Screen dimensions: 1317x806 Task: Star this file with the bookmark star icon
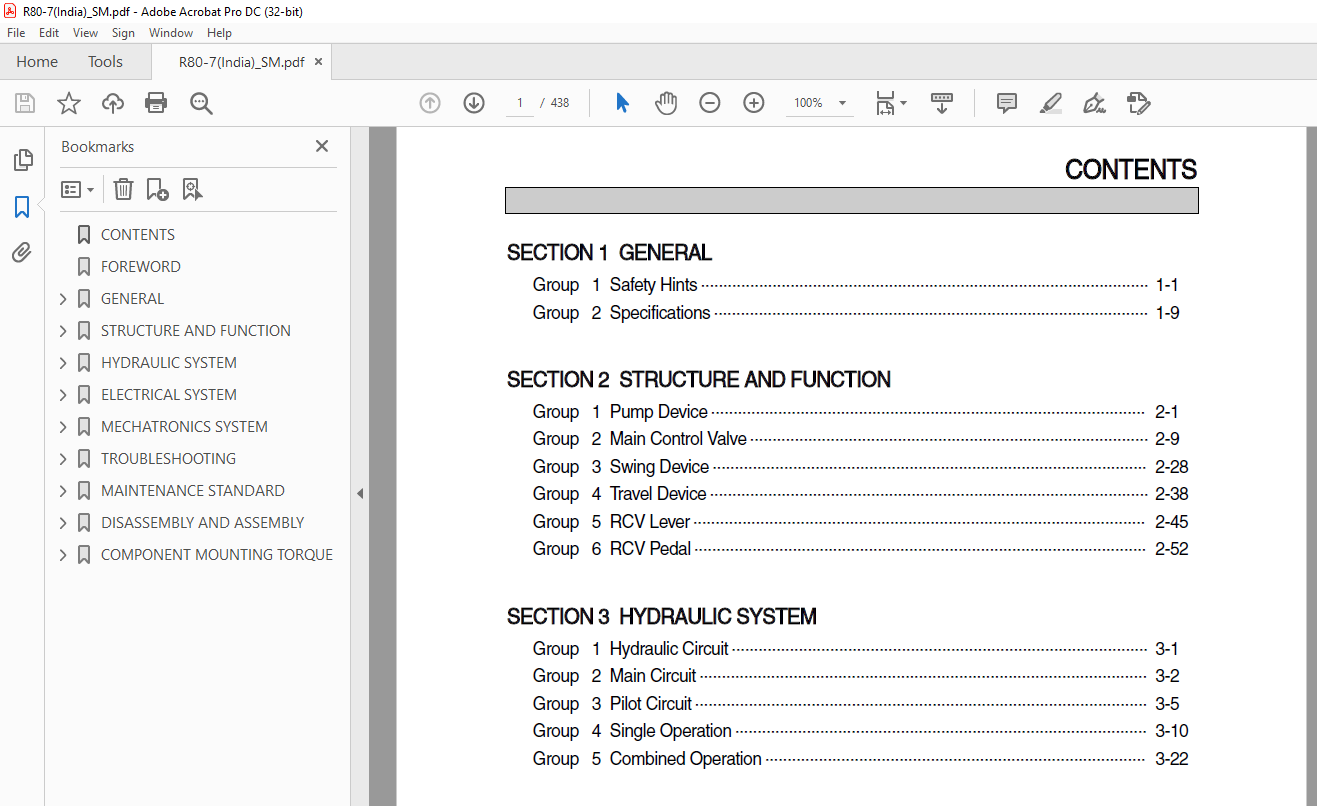point(69,103)
